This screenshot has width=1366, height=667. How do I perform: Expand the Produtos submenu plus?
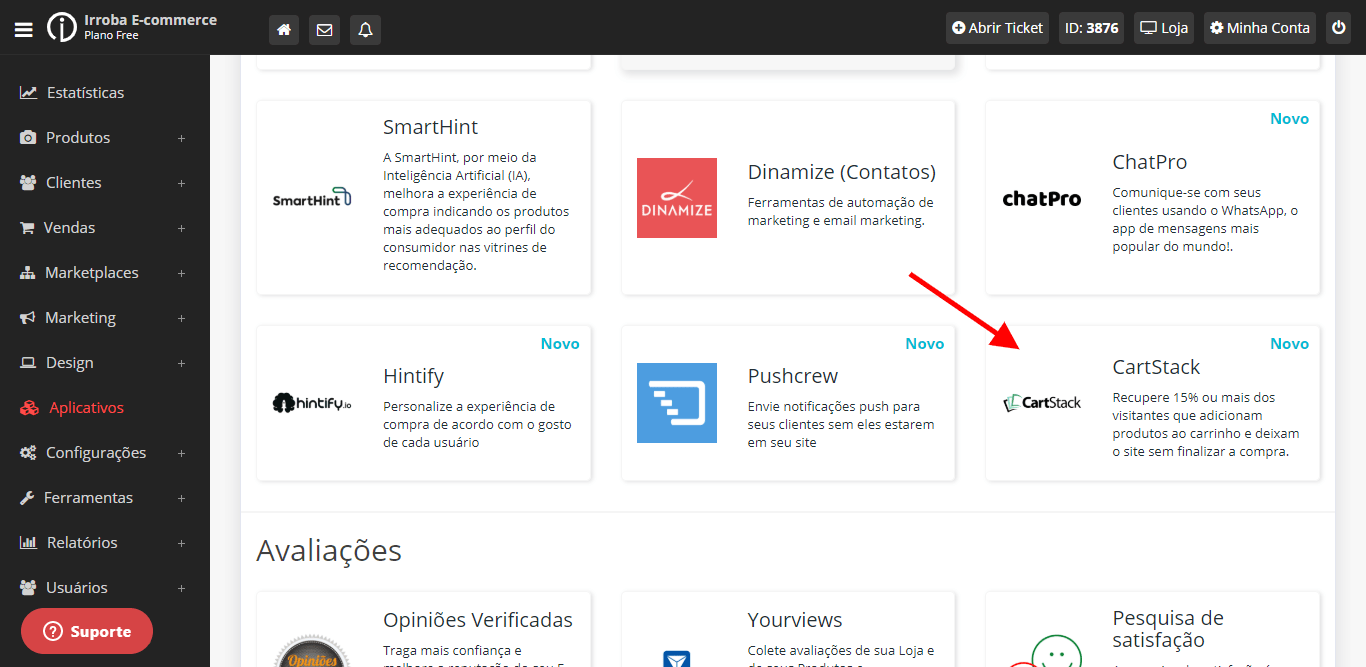(182, 138)
